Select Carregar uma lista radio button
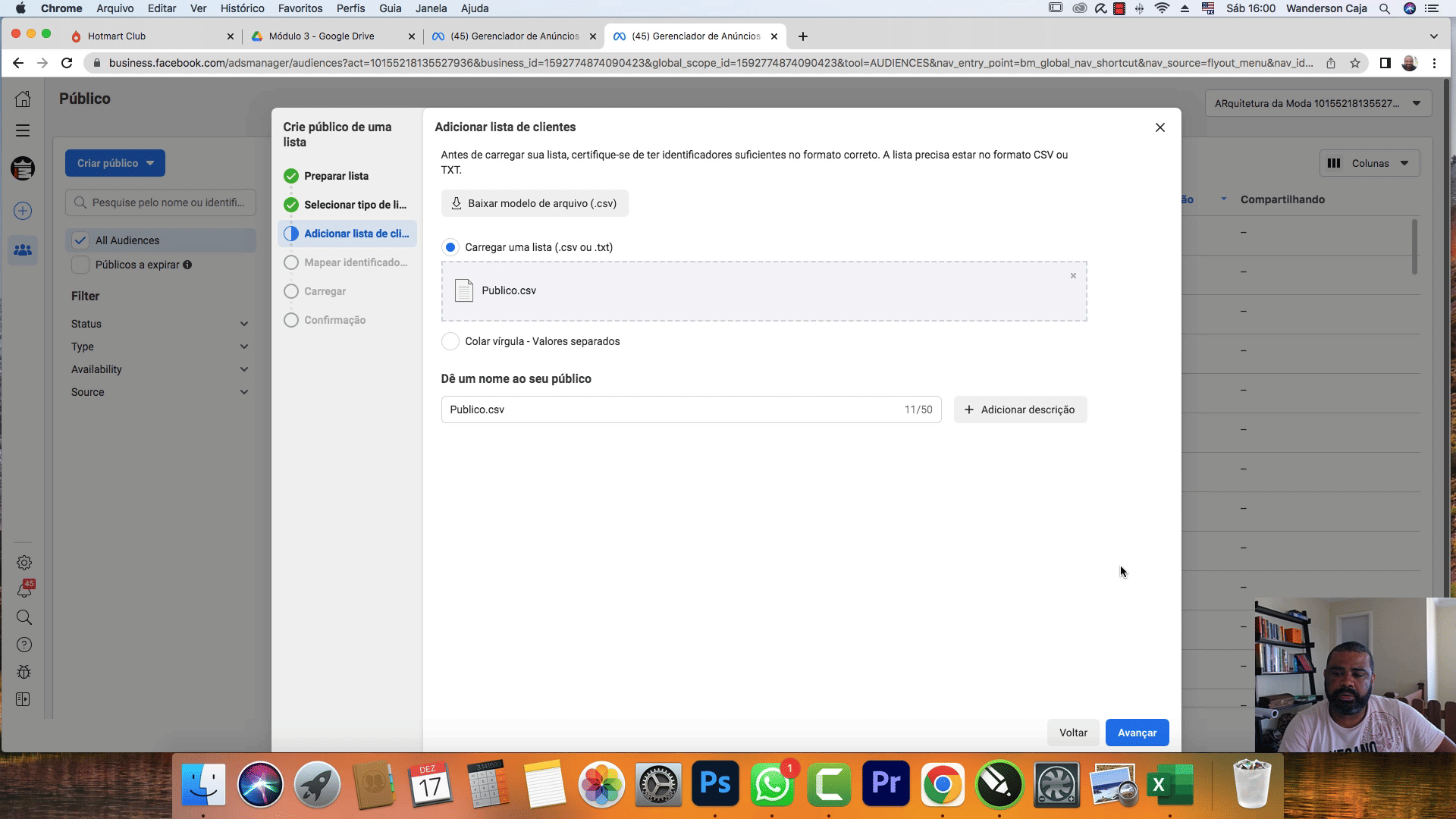Image resolution: width=1456 pixels, height=819 pixels. (x=450, y=247)
